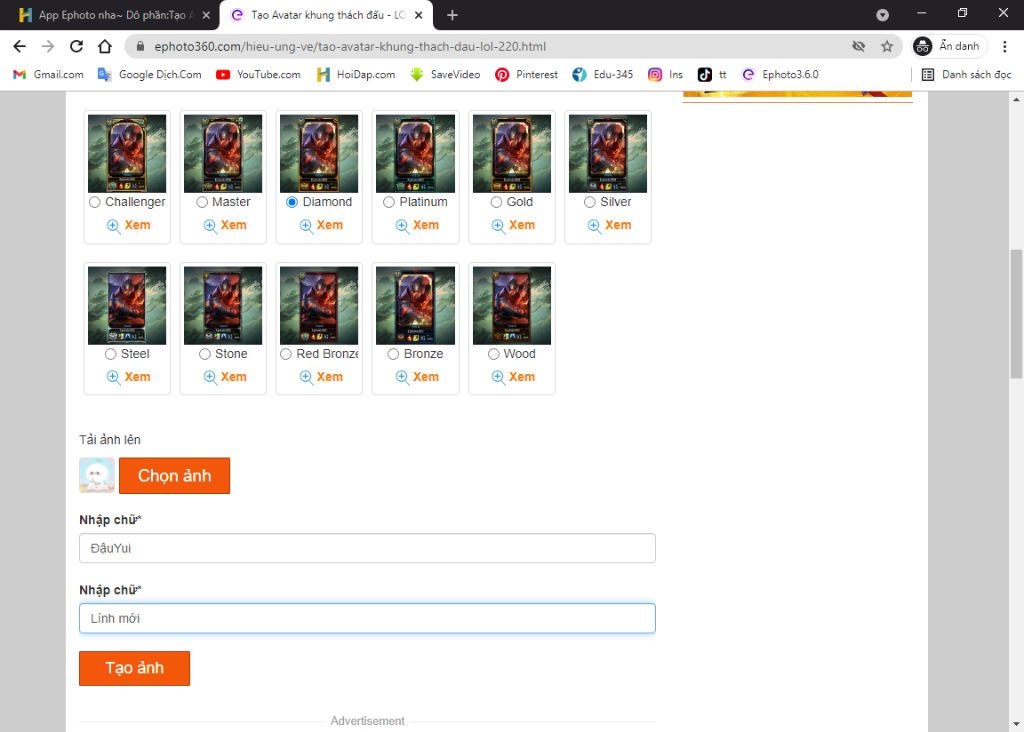The width and height of the screenshot is (1024, 732).
Task: Preview Gold frame with Xem
Action: pyautogui.click(x=513, y=225)
